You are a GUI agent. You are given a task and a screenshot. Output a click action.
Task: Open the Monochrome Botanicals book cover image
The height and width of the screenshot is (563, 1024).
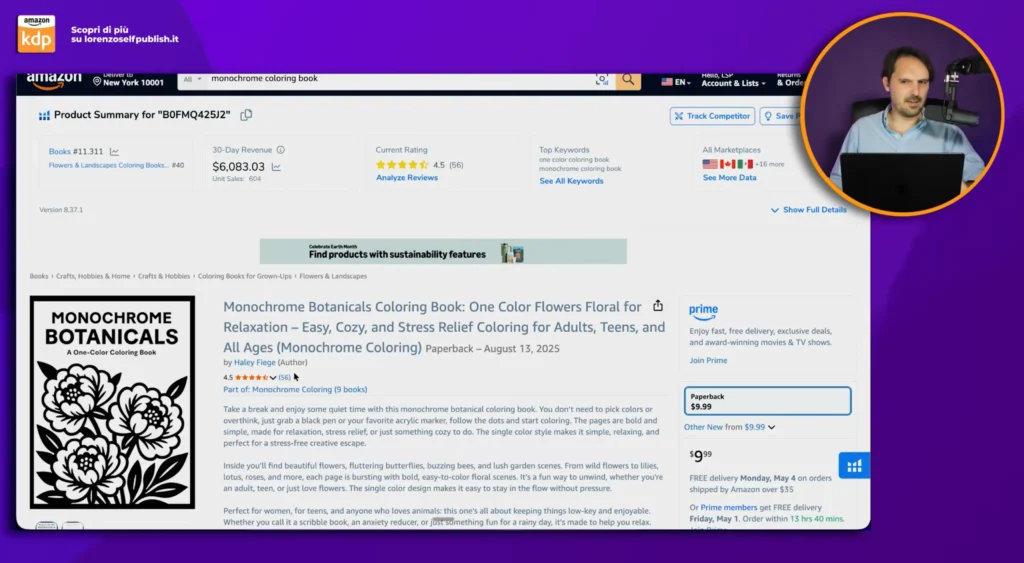(112, 402)
